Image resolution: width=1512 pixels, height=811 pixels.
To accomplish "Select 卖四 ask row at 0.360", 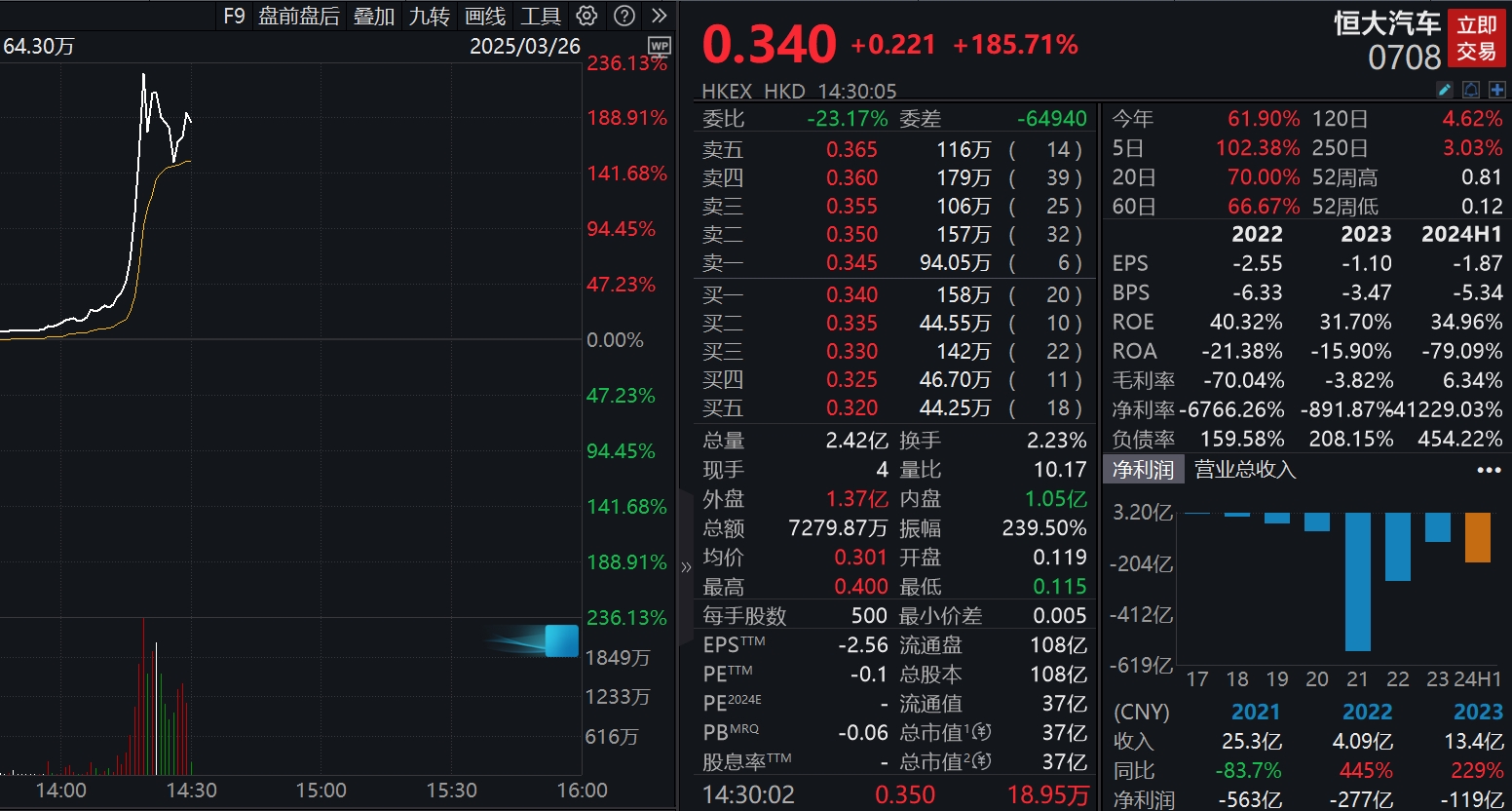I will pos(893,177).
